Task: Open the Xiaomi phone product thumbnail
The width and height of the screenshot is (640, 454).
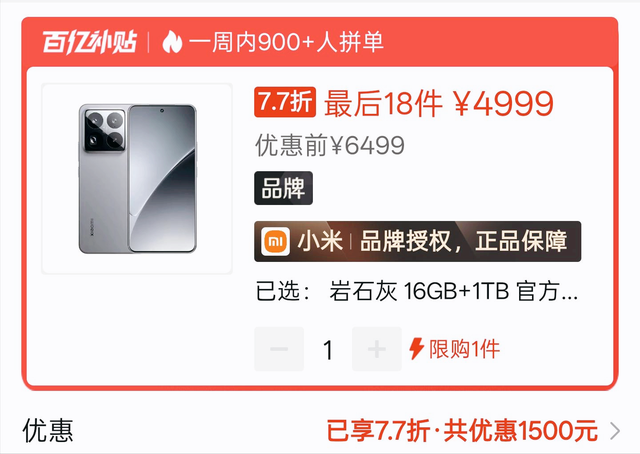Action: pos(137,179)
